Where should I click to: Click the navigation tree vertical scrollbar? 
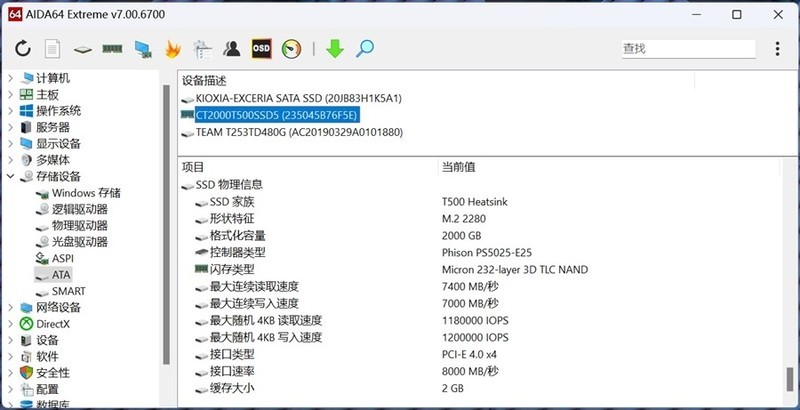(166, 224)
